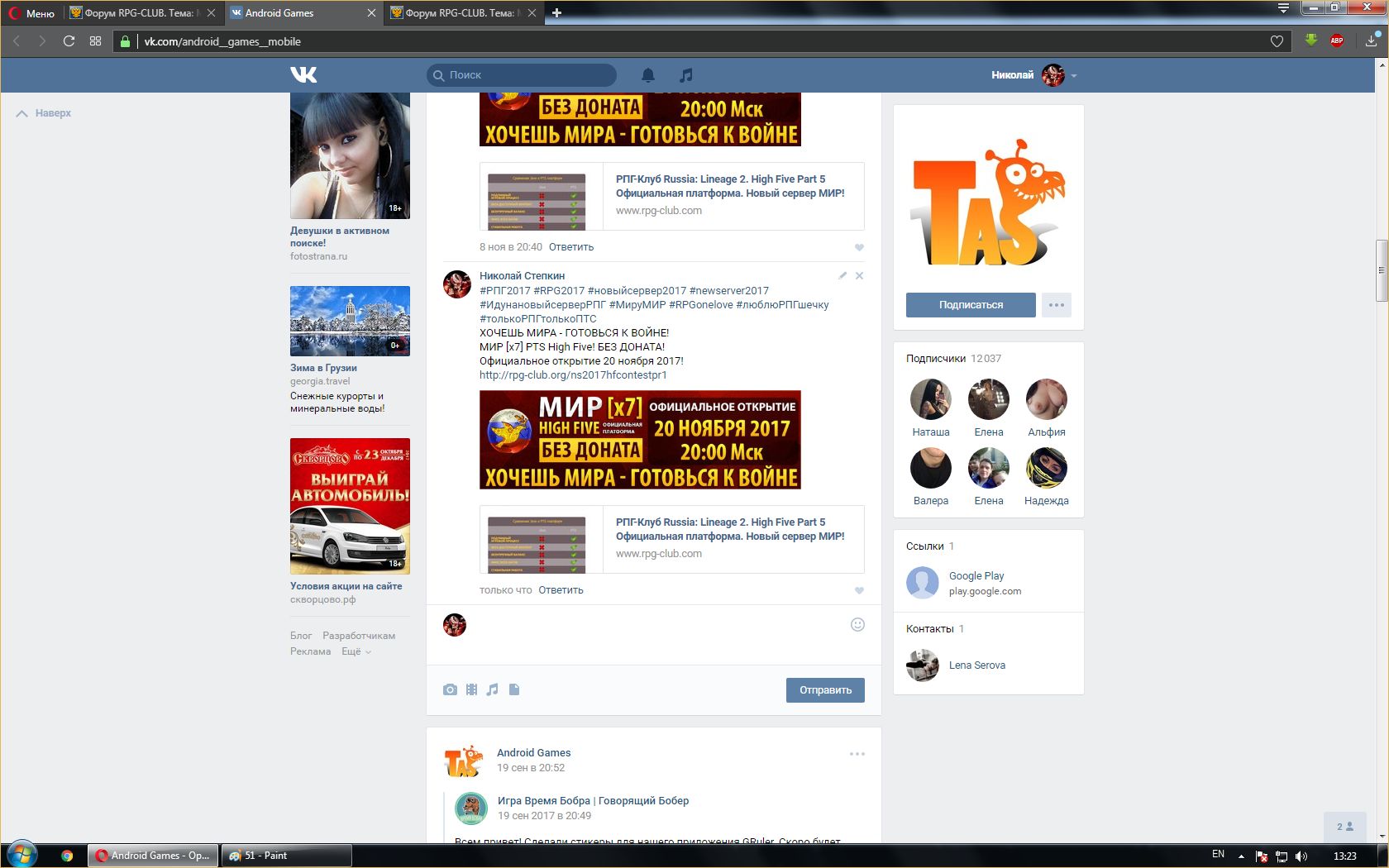Screen dimensions: 1389x868
Task: Open the AdBlock Plus extension icon
Action: [1337, 41]
